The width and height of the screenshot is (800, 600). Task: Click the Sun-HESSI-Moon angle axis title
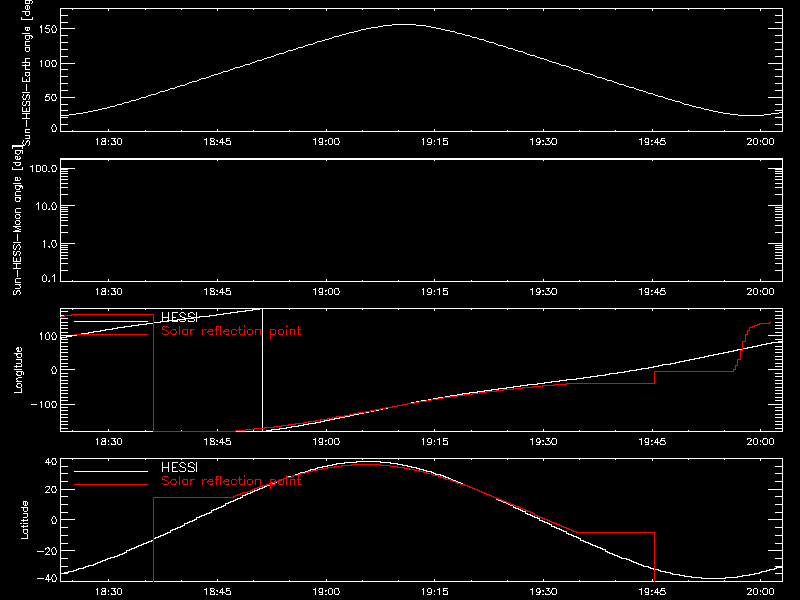click(17, 220)
